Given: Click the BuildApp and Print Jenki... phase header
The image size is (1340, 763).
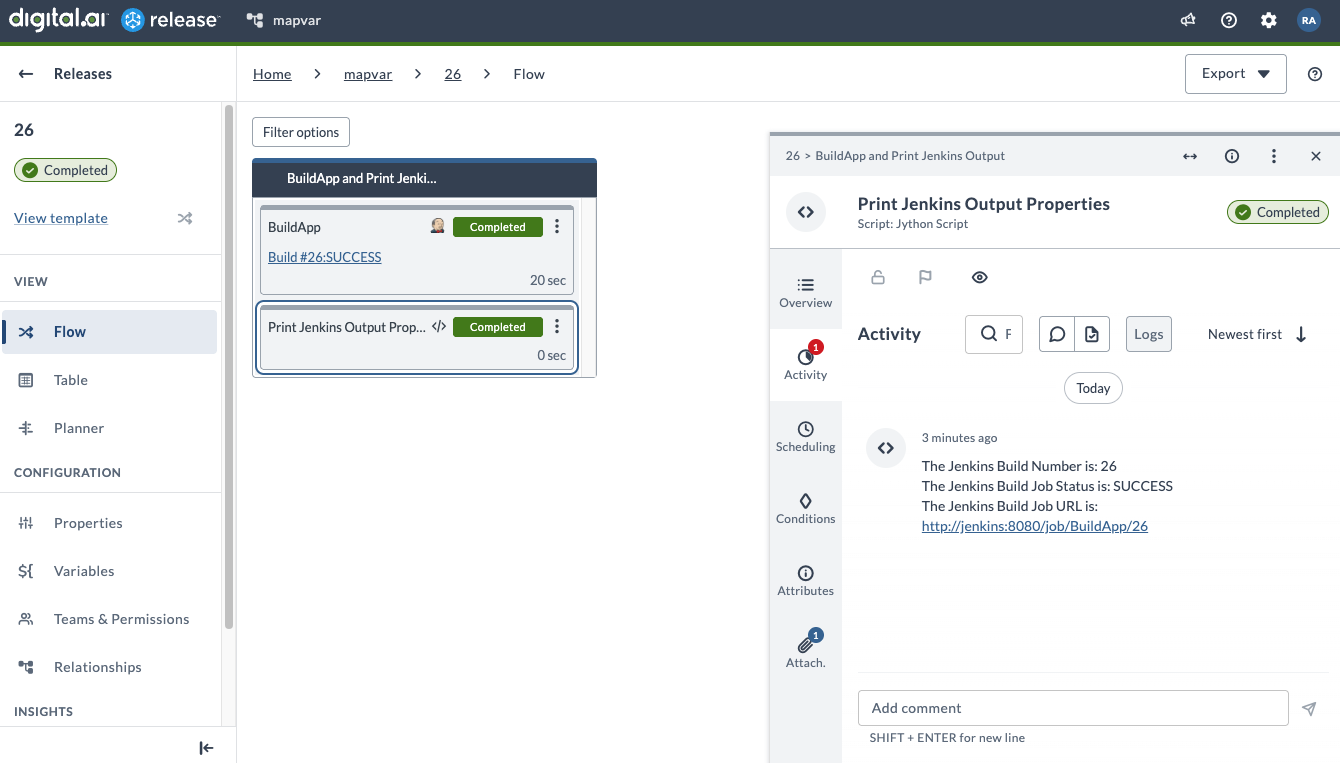Looking at the screenshot, I should (x=424, y=179).
